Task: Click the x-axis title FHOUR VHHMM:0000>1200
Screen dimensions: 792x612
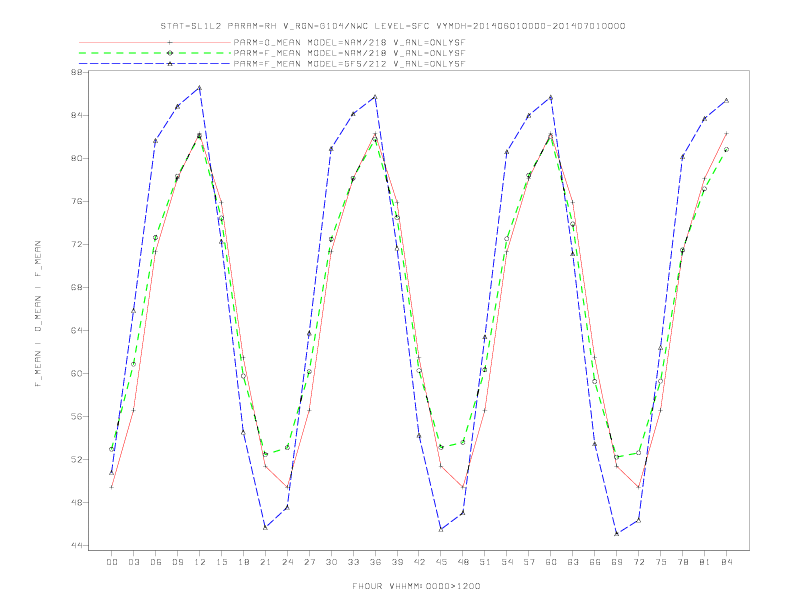Action: click(416, 586)
